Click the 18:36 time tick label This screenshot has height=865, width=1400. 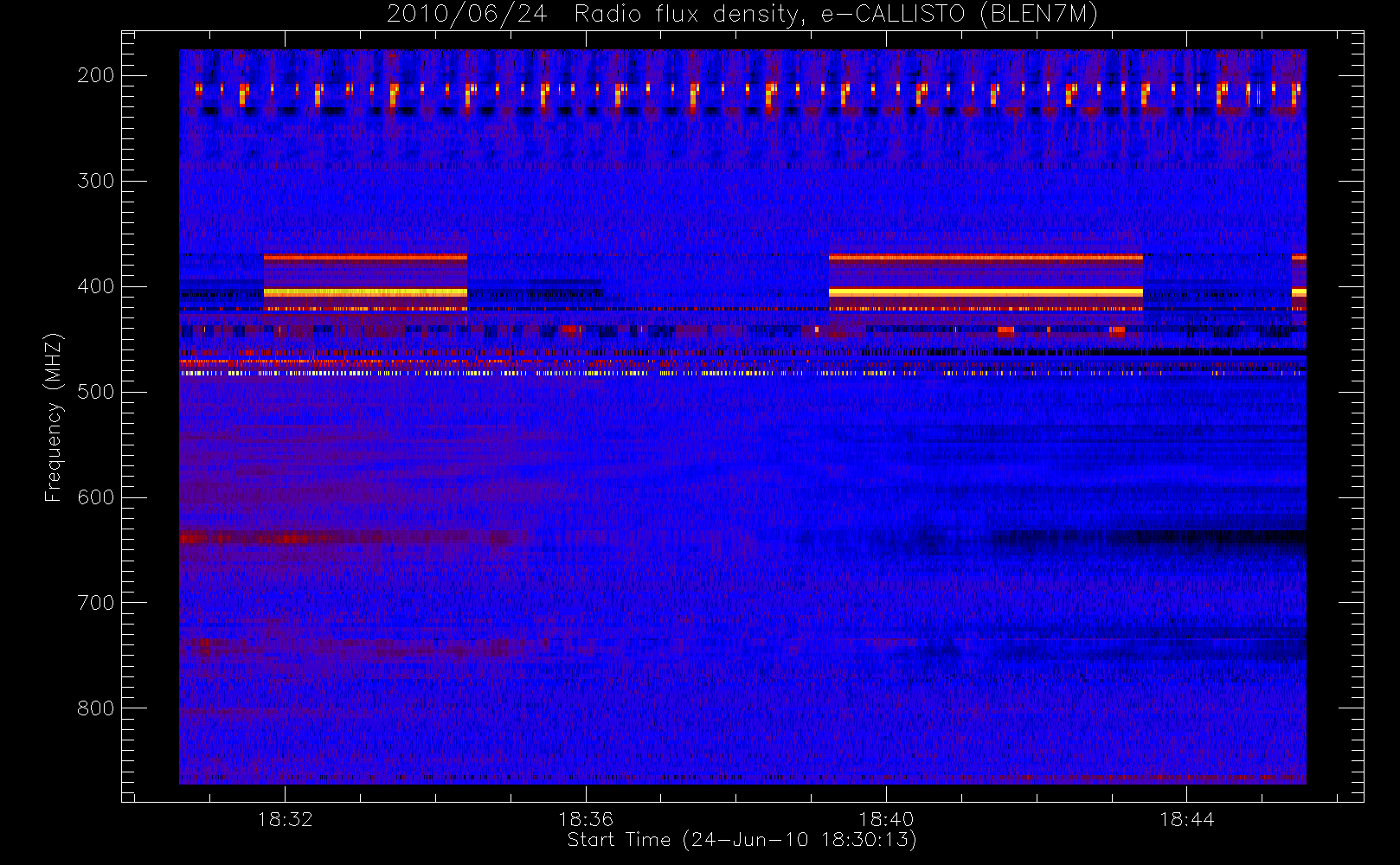[x=586, y=820]
